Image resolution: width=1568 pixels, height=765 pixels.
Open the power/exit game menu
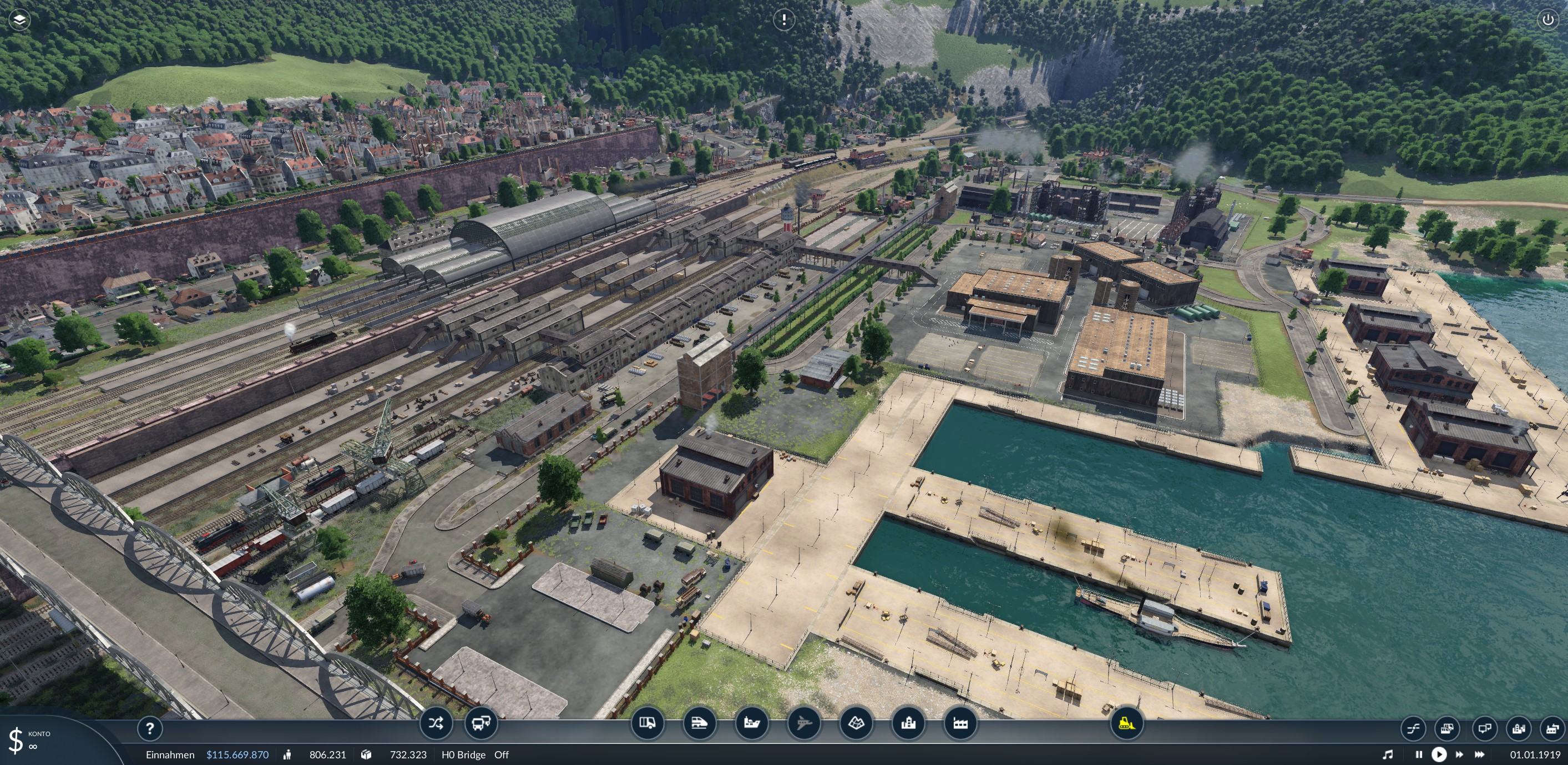pos(1548,20)
